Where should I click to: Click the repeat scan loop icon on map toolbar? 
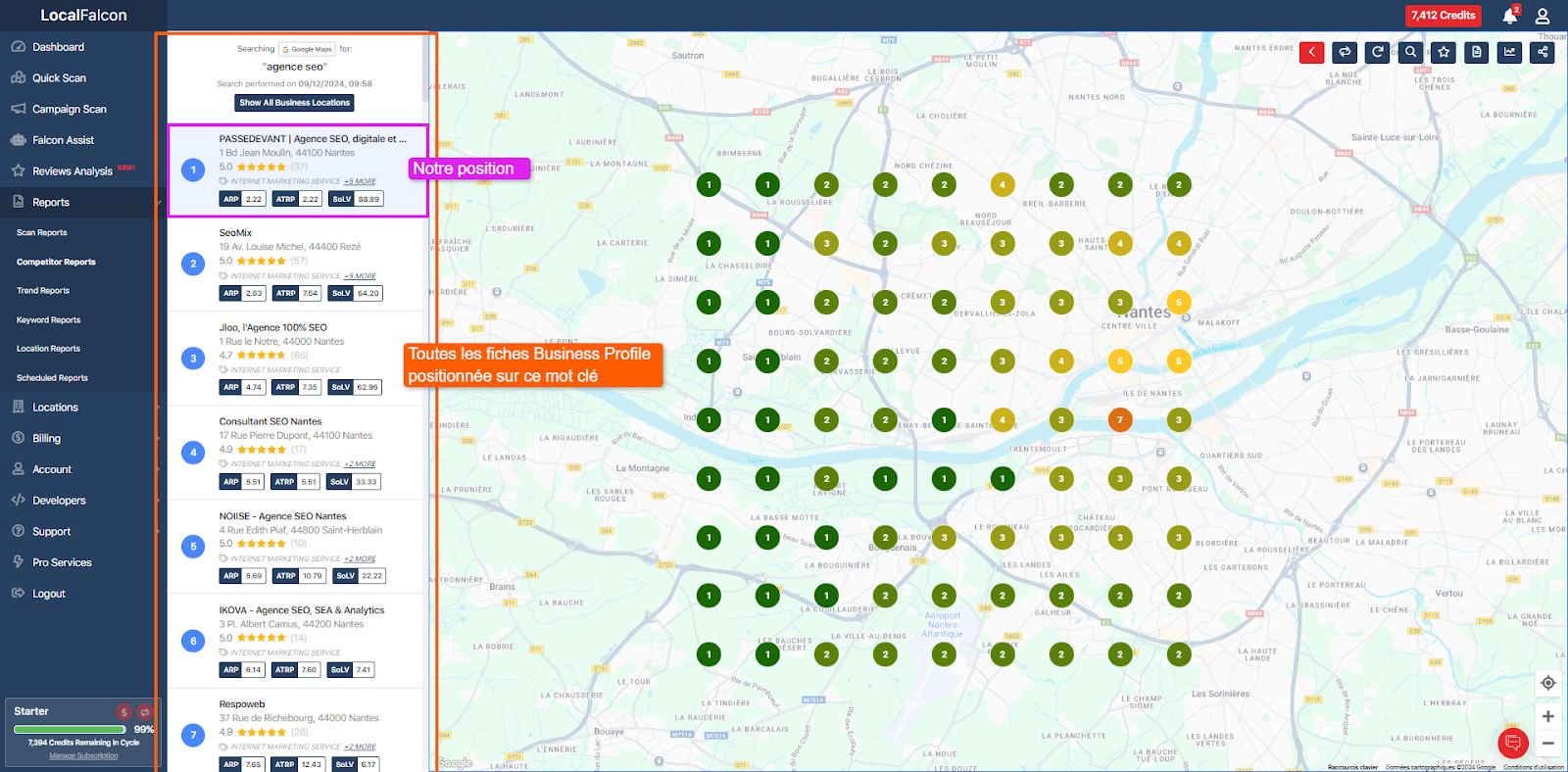pyautogui.click(x=1345, y=52)
